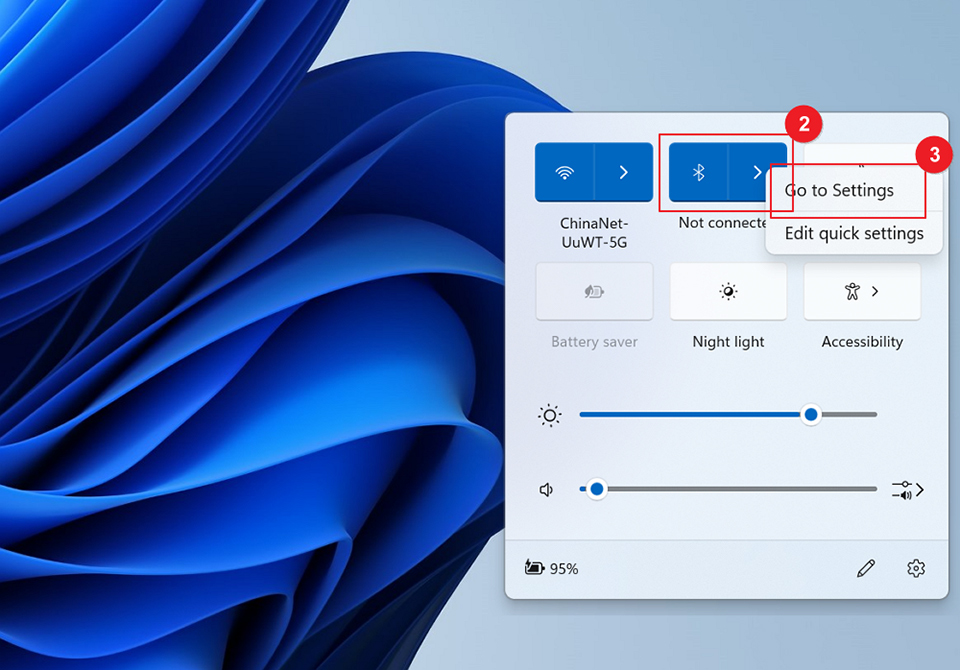
Task: Select the Night light icon
Action: (728, 291)
